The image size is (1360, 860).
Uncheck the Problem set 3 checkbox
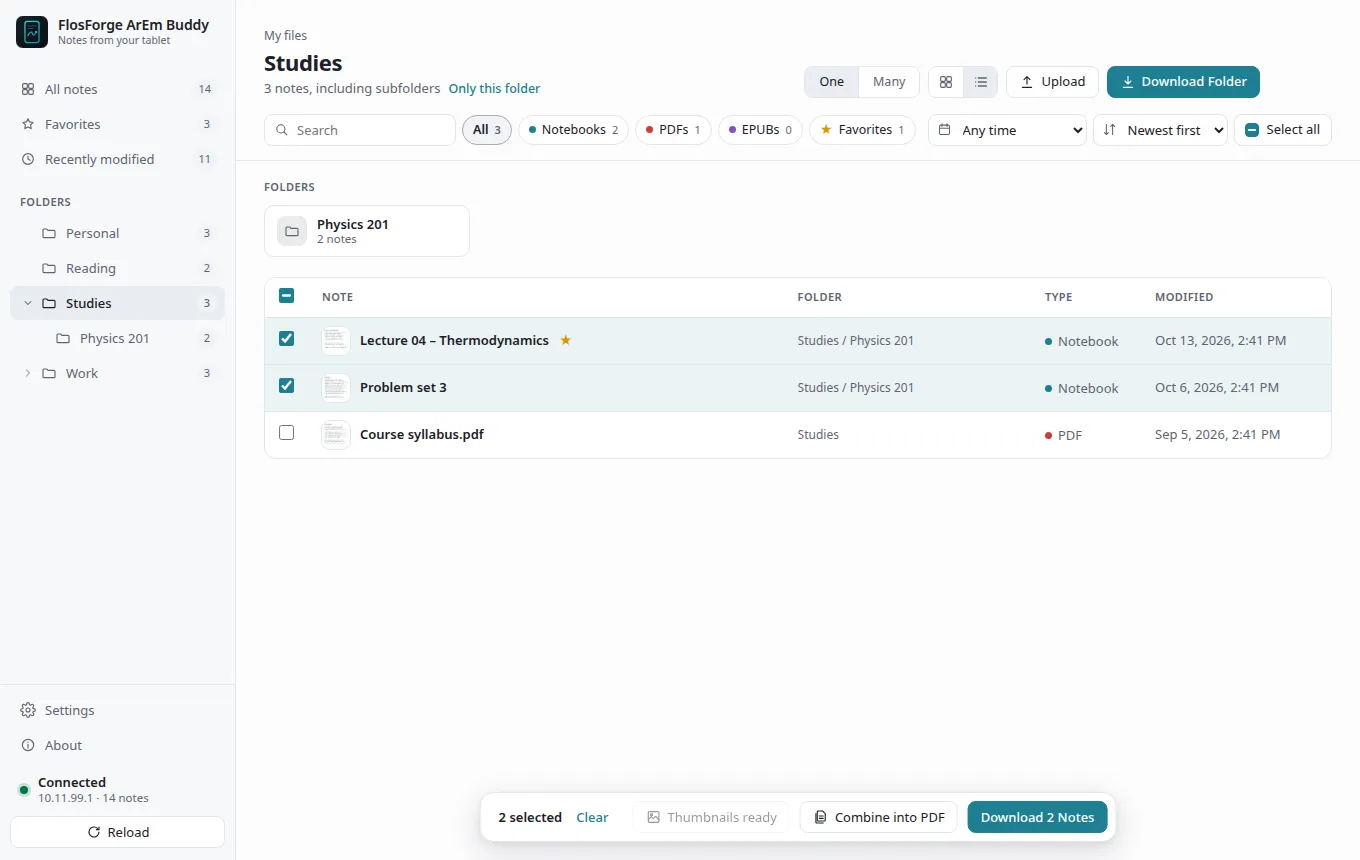click(287, 386)
